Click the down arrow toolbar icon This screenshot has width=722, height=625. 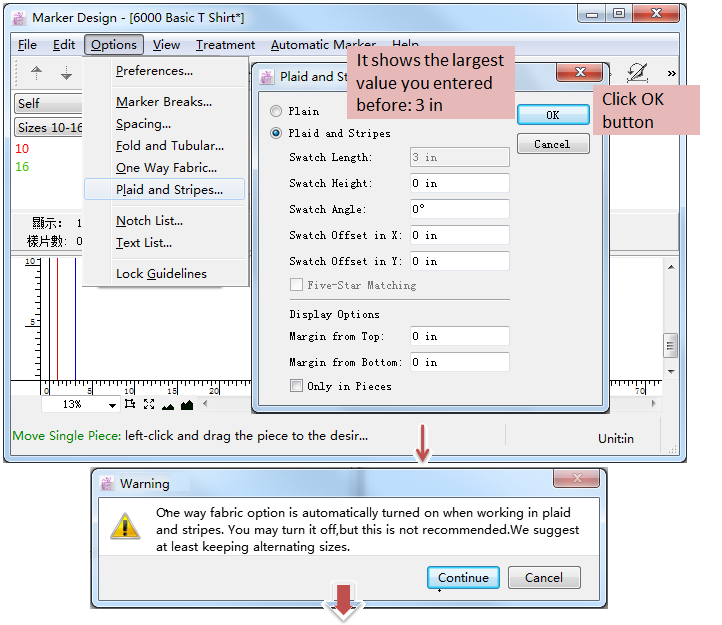click(x=67, y=72)
